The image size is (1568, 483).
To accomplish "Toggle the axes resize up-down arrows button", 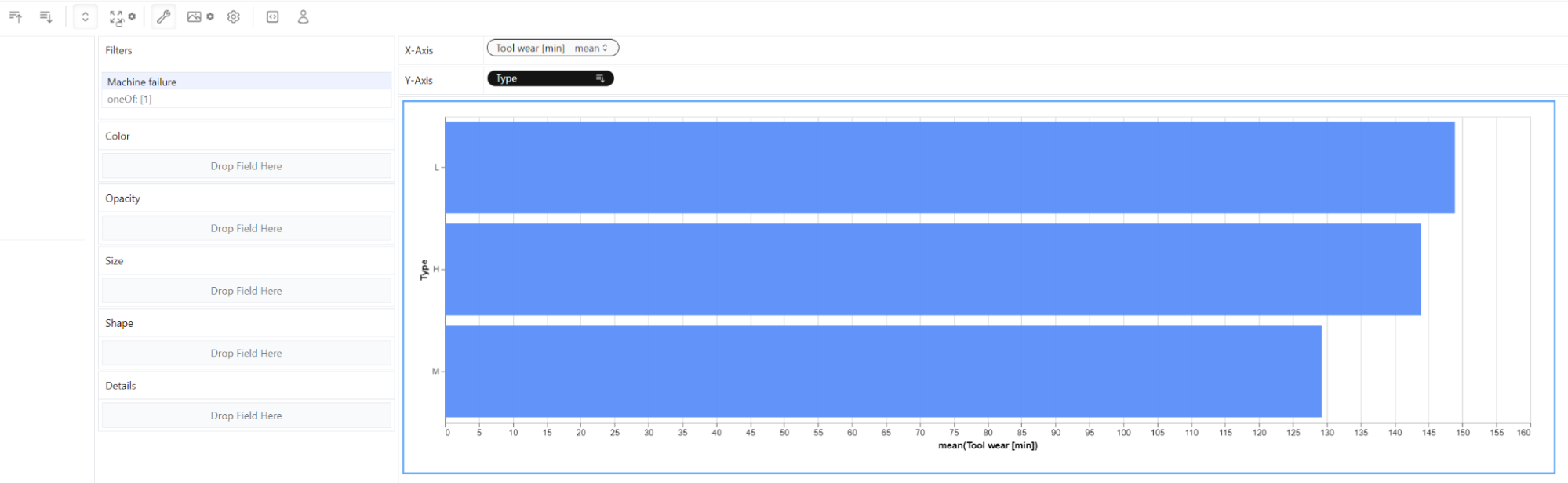I will [x=85, y=16].
